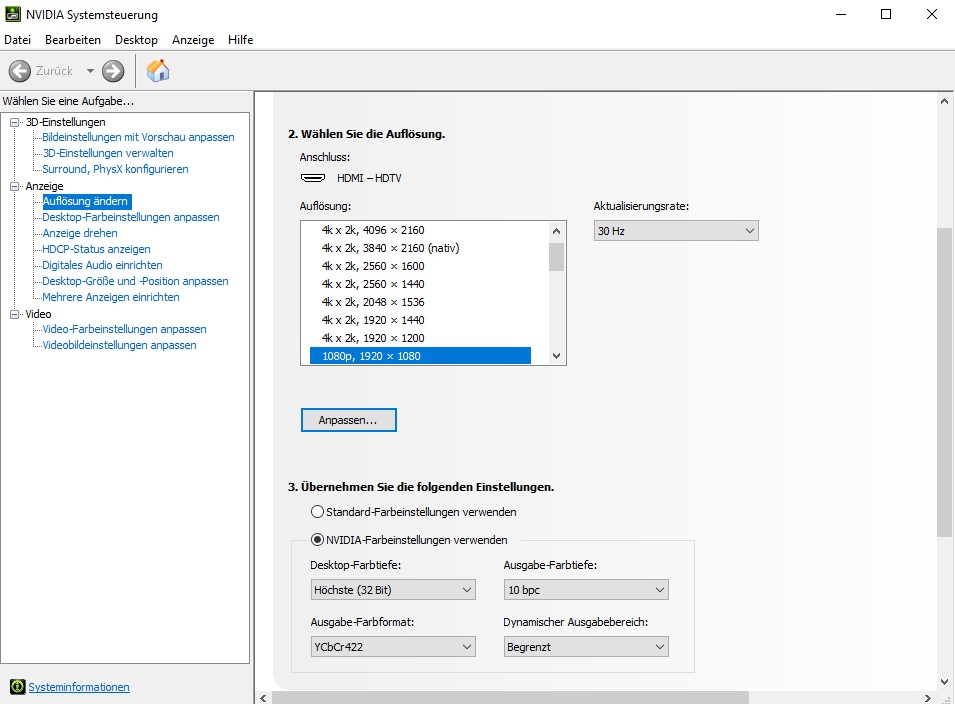This screenshot has width=955, height=704.
Task: Open the Ausgabe-Farbtiefe dropdown
Action: (586, 590)
